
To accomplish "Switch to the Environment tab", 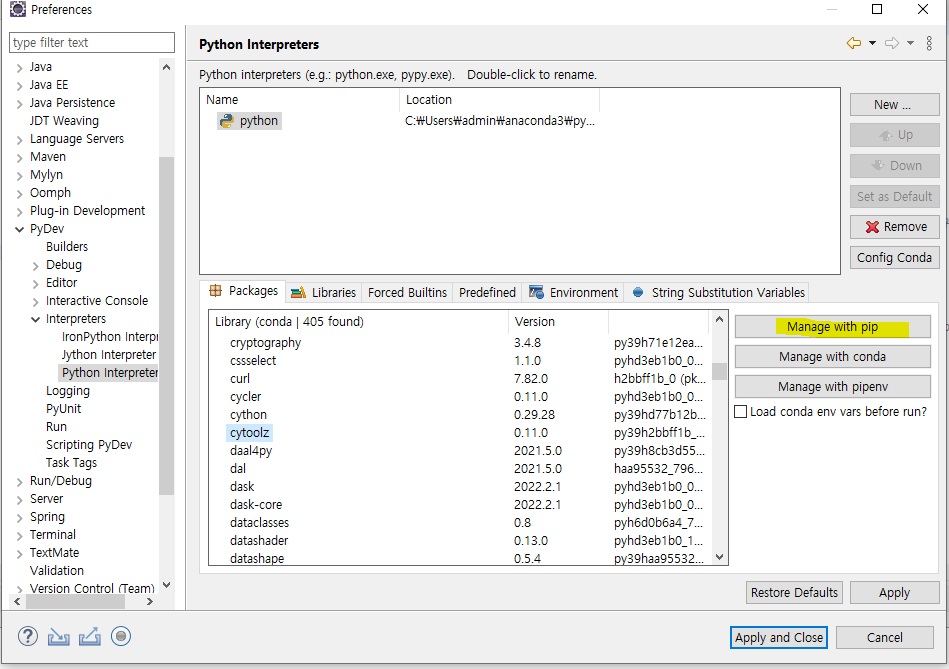I will pyautogui.click(x=573, y=292).
